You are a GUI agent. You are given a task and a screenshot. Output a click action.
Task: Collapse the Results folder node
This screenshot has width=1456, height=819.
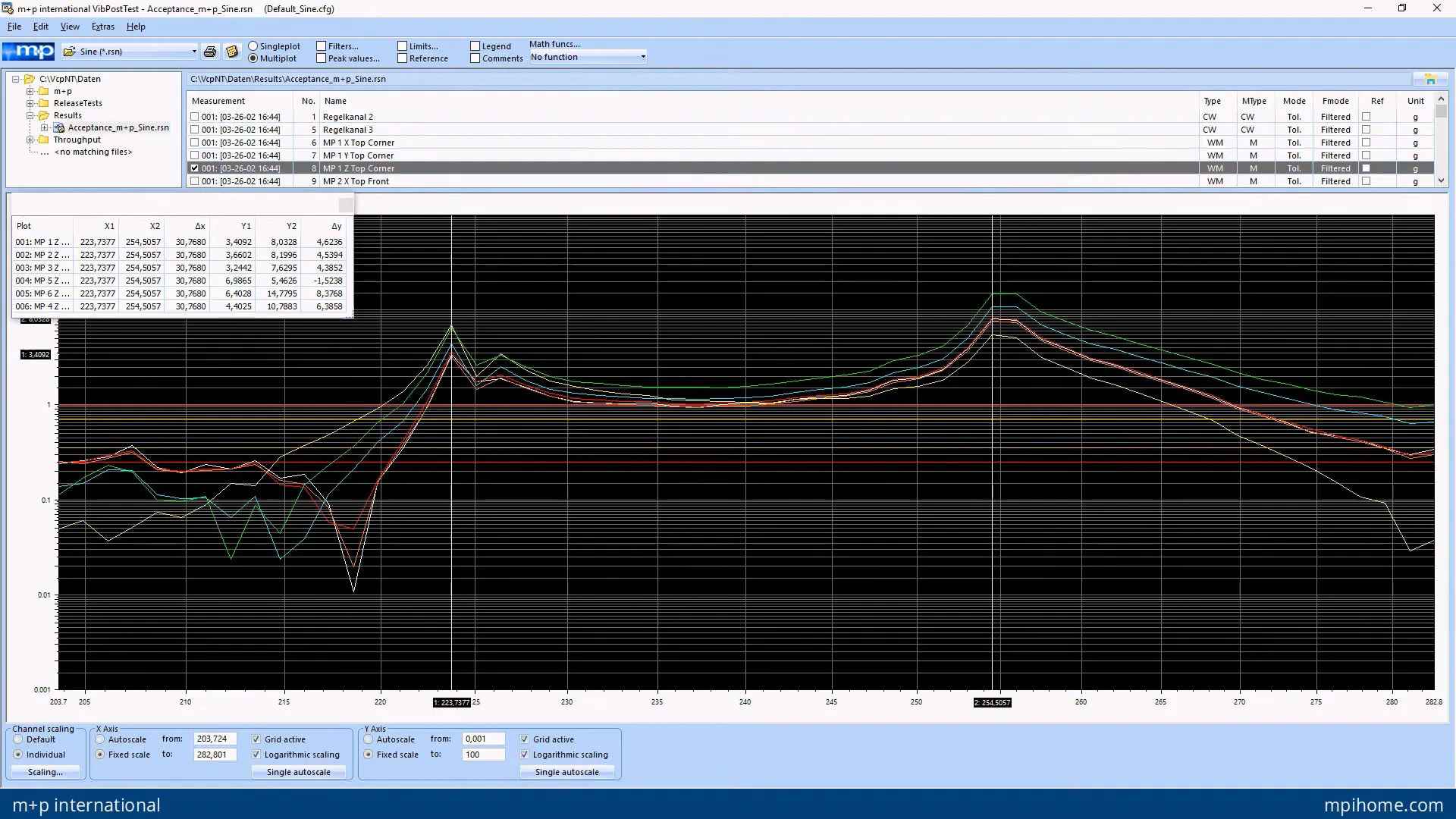pos(30,115)
